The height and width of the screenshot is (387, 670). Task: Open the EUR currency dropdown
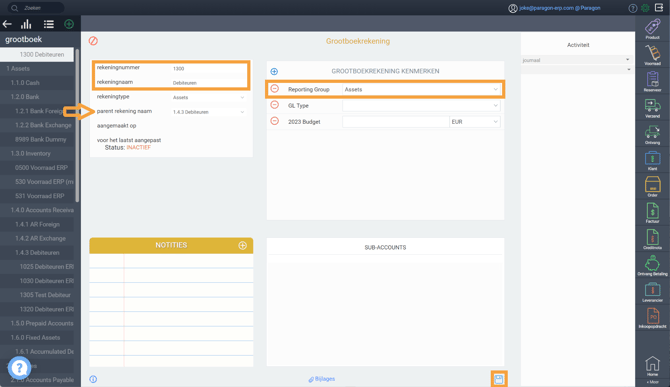tap(475, 122)
